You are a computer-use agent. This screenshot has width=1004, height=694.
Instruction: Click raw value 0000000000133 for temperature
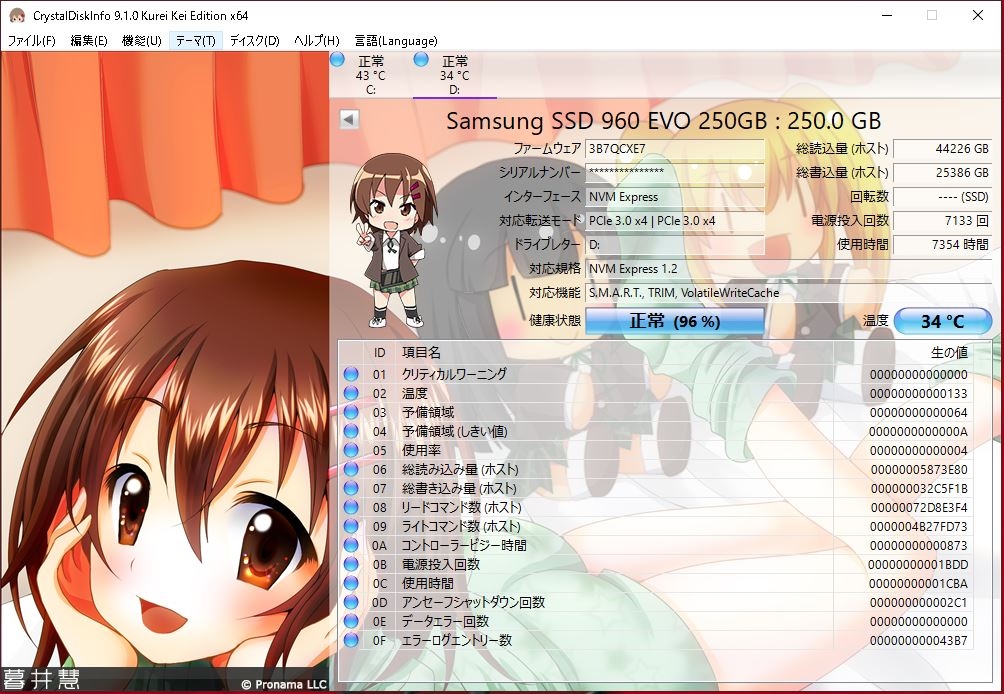click(918, 393)
